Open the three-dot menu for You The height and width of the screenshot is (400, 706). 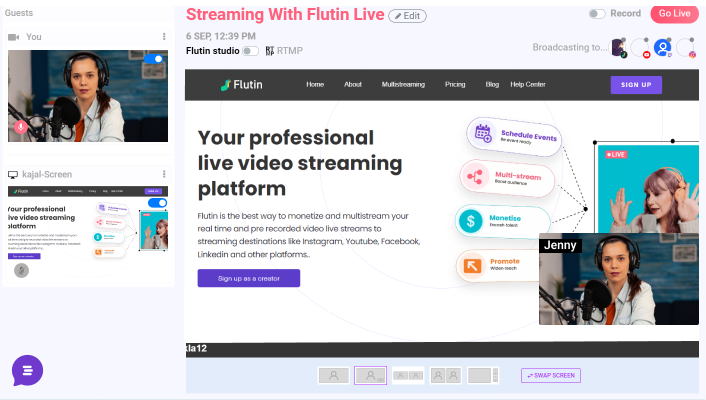164,36
